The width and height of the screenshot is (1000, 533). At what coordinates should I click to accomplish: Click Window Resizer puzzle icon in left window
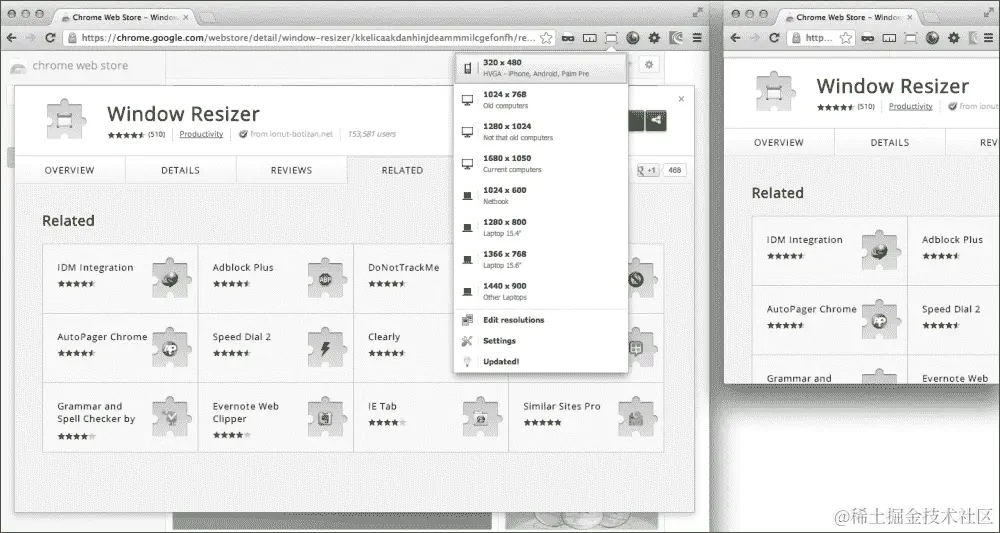pos(66,119)
